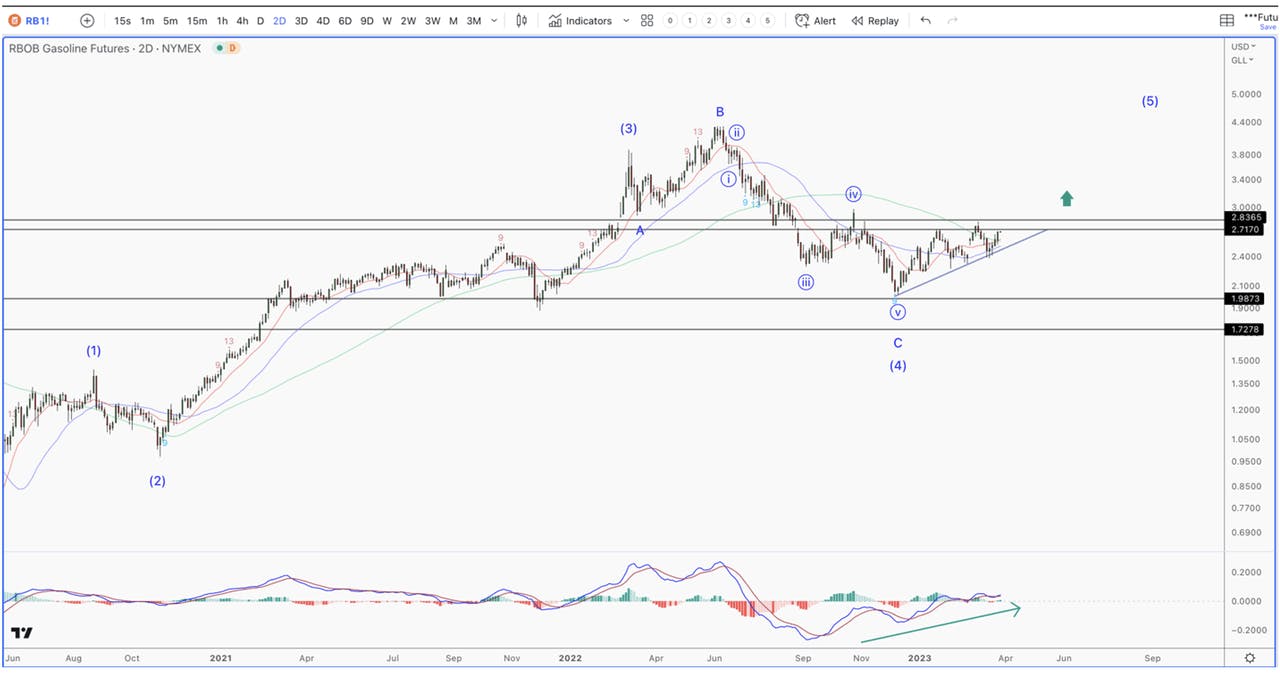Undo the last chart action

click(925, 20)
